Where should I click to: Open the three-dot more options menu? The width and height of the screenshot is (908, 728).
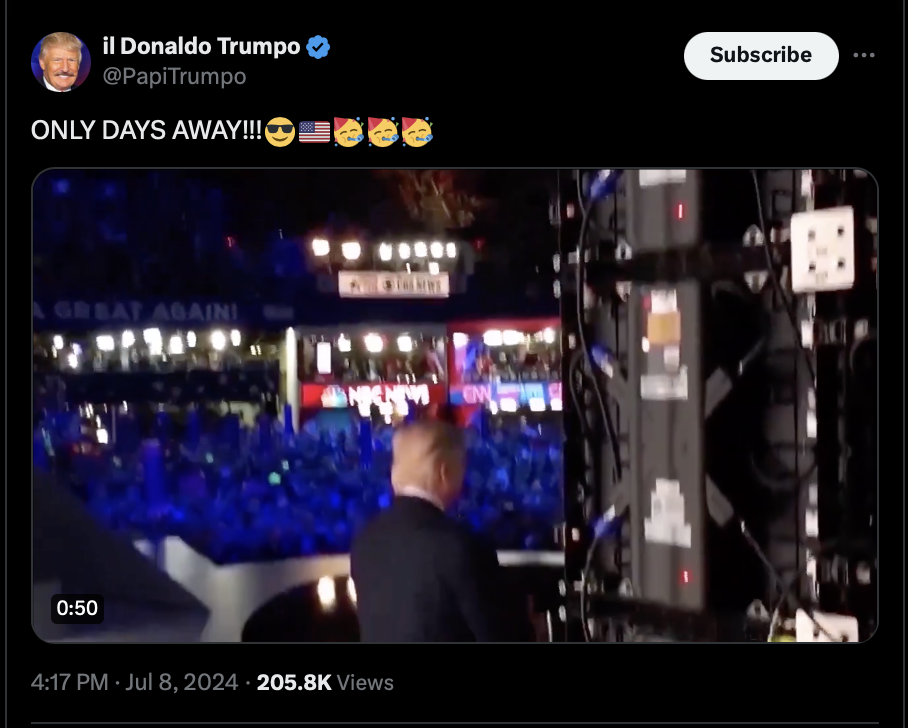(864, 55)
